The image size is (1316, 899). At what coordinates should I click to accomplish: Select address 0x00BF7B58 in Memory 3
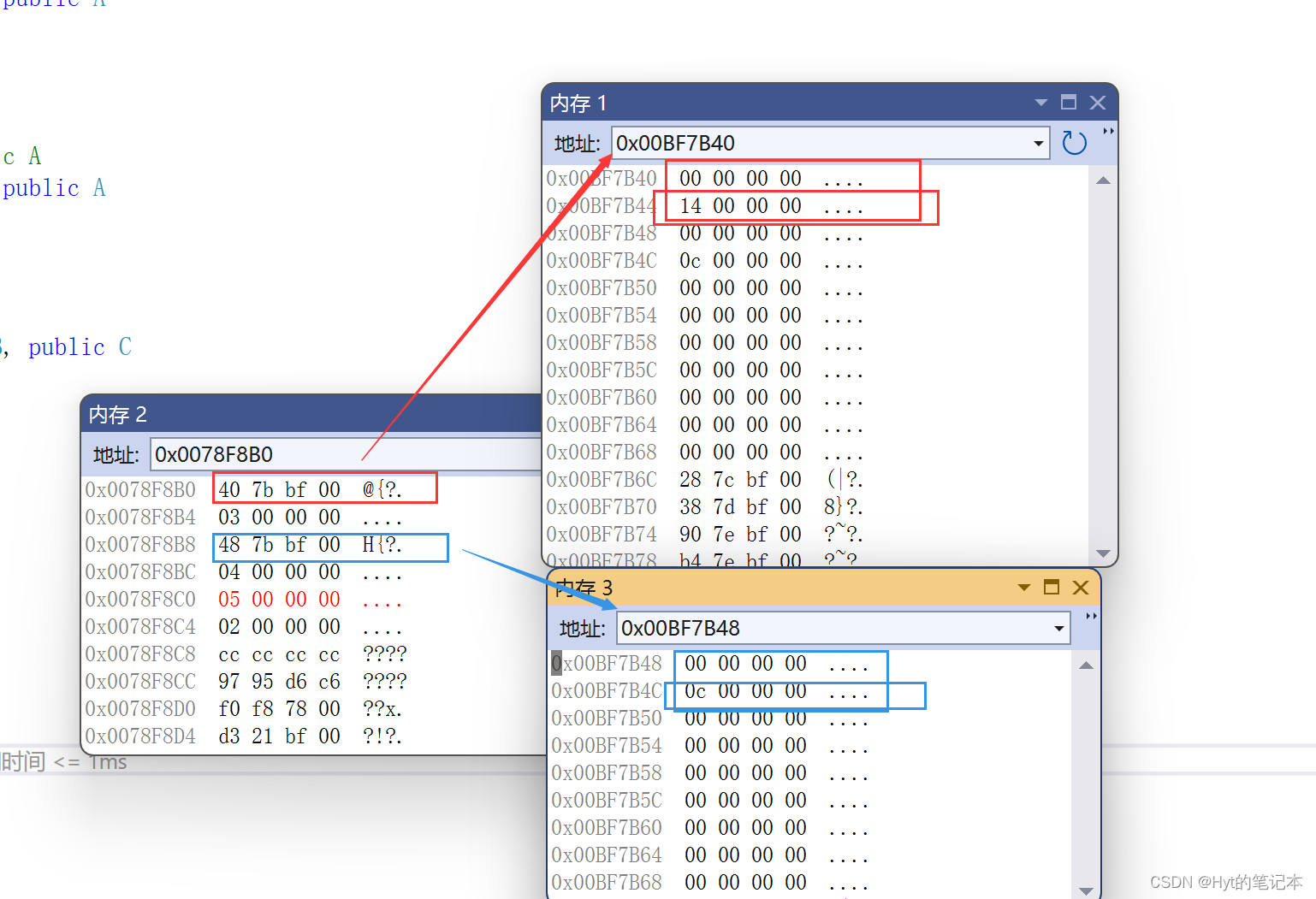tap(607, 773)
